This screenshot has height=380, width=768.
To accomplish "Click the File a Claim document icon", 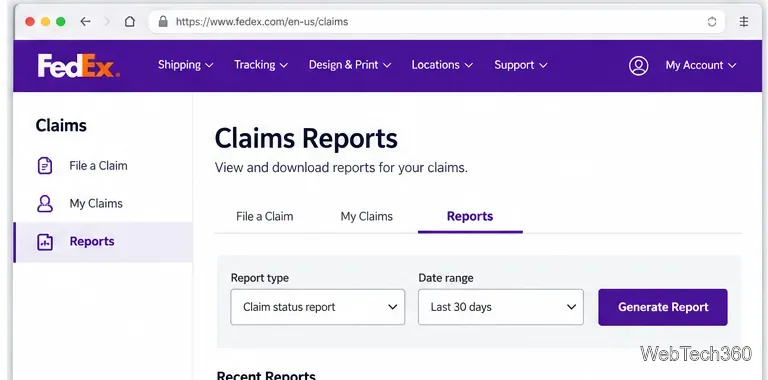I will coord(45,166).
